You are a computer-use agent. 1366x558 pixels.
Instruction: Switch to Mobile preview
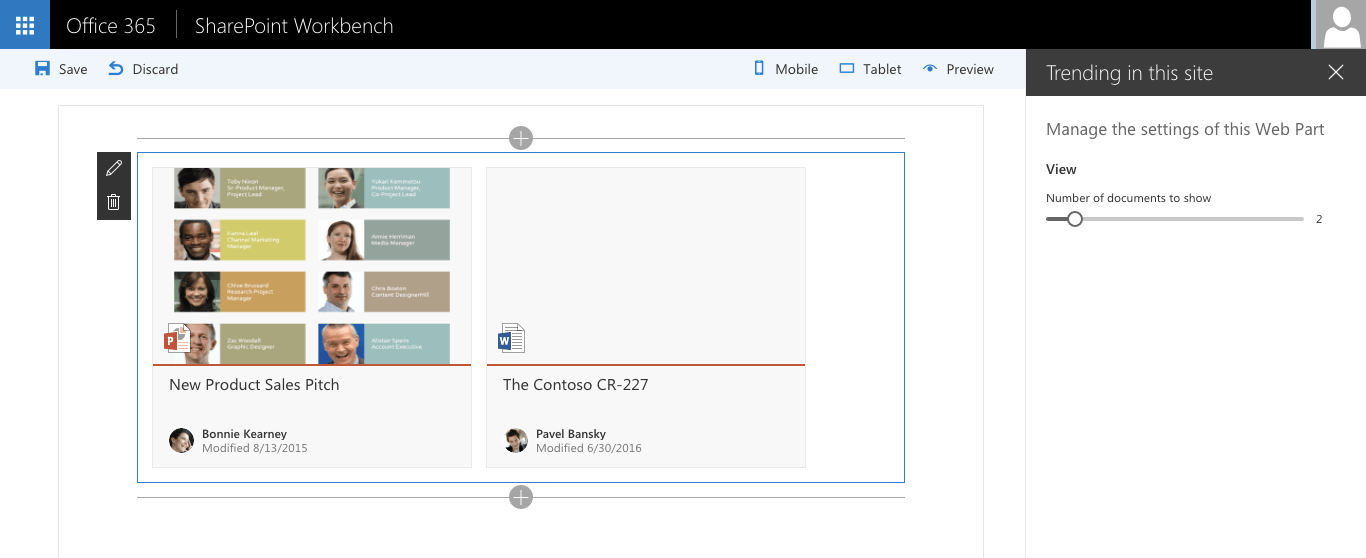point(786,69)
